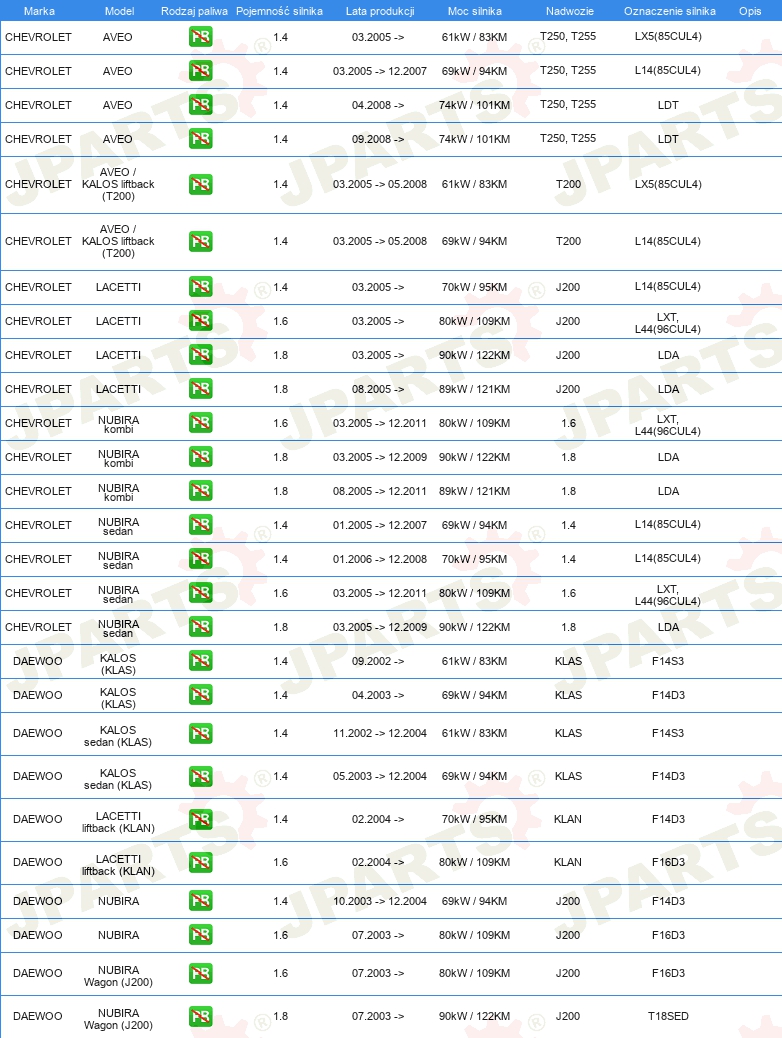The width and height of the screenshot is (782, 1038).
Task: Select DAEWOO brand cell in T18SED row
Action: (x=38, y=1016)
